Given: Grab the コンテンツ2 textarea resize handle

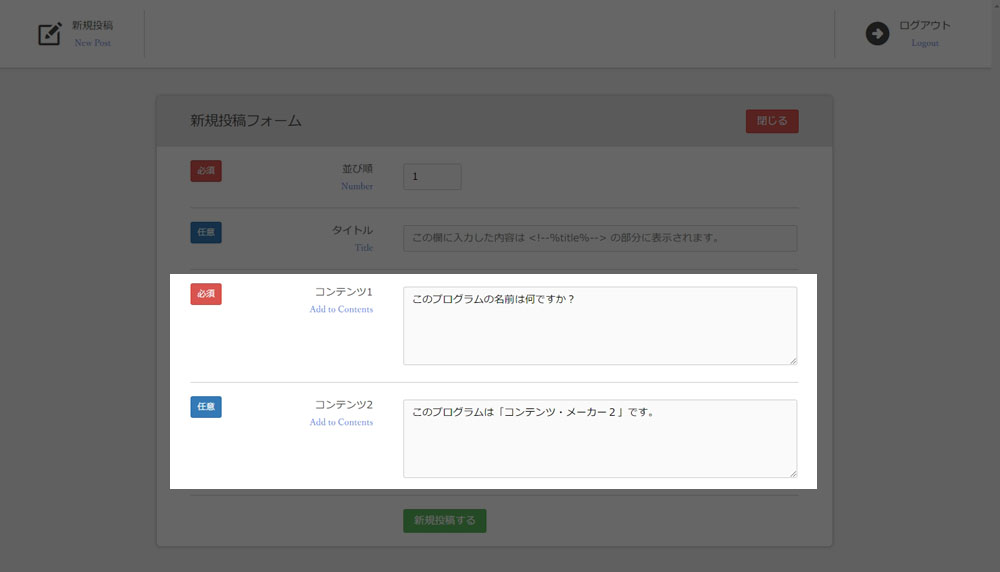Looking at the screenshot, I should [x=792, y=473].
